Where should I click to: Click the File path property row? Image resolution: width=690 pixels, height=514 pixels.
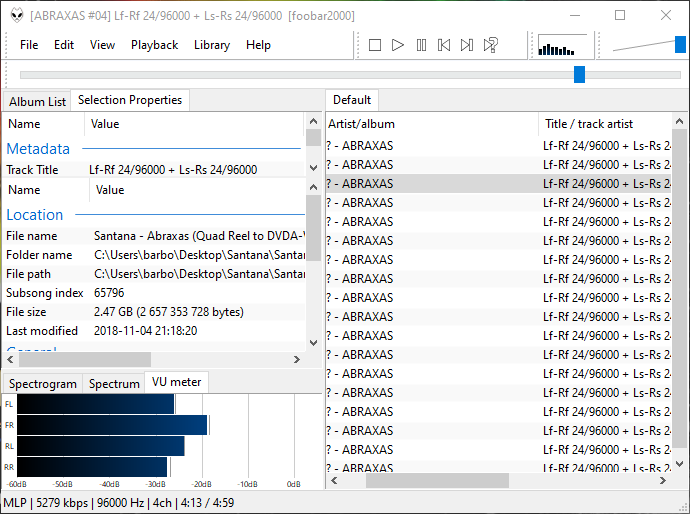tap(154, 274)
